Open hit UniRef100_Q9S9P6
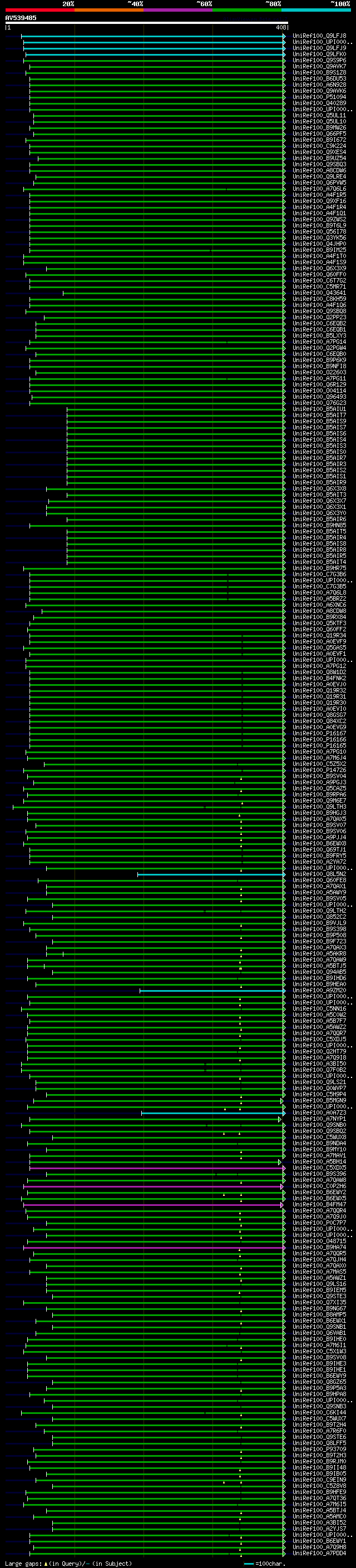The image size is (356, 1568). click(319, 60)
